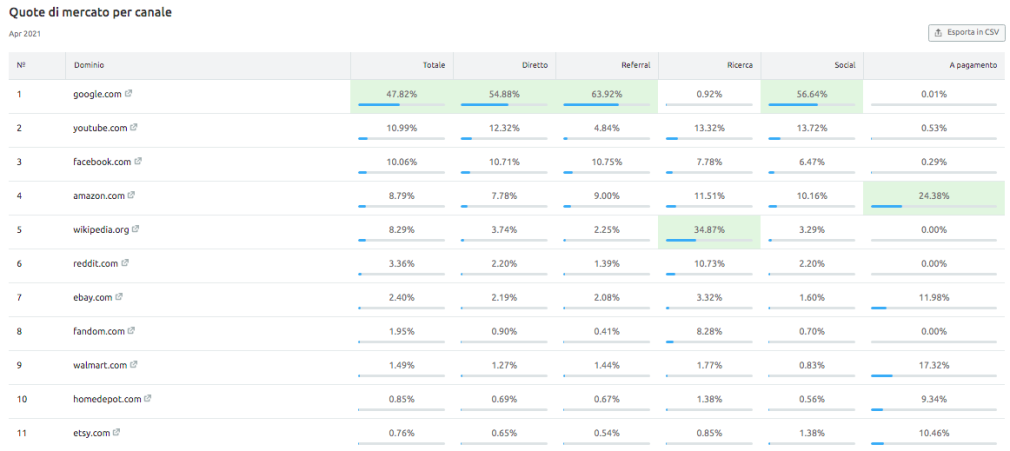Open external link icon next to walmart.com
Screen dimensions: 1010x451
134,365
